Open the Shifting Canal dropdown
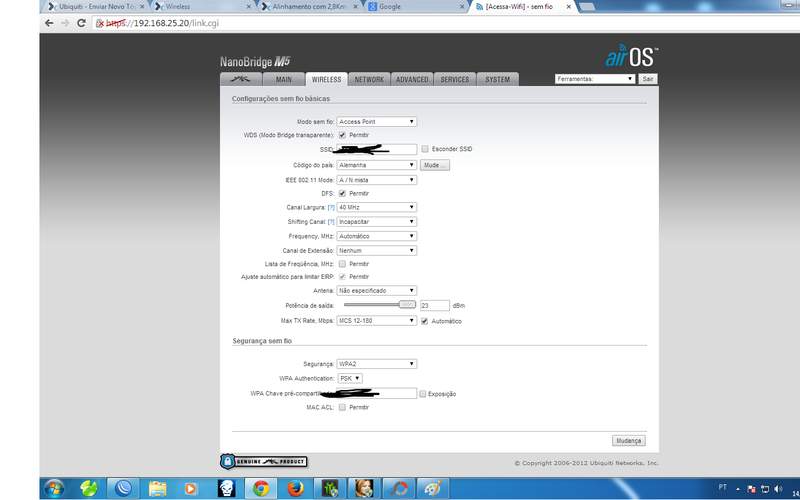The image size is (800, 500). click(x=377, y=221)
